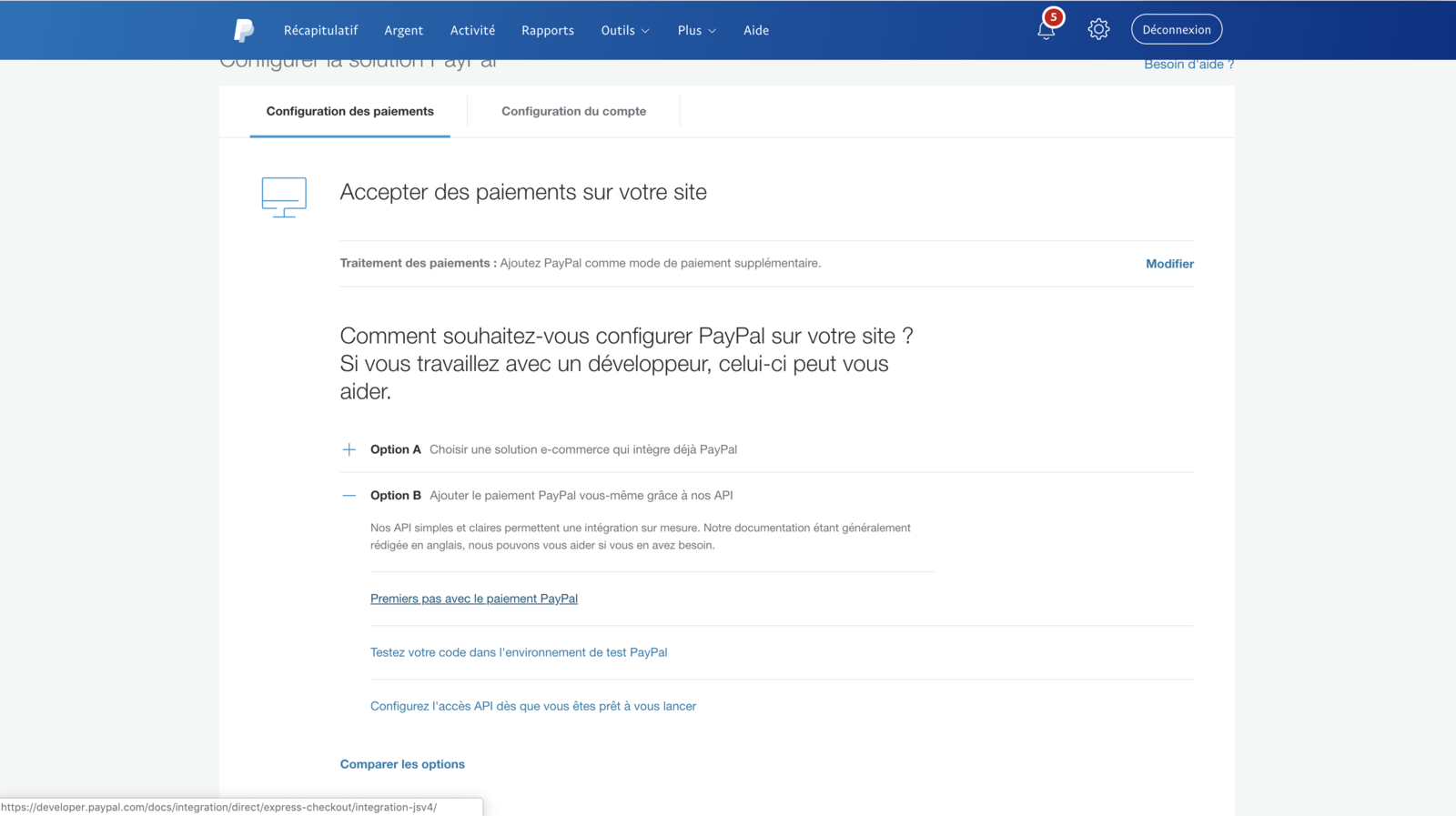Viewport: 1456px width, 816px height.
Task: Click the Option A heading text
Action: (396, 449)
